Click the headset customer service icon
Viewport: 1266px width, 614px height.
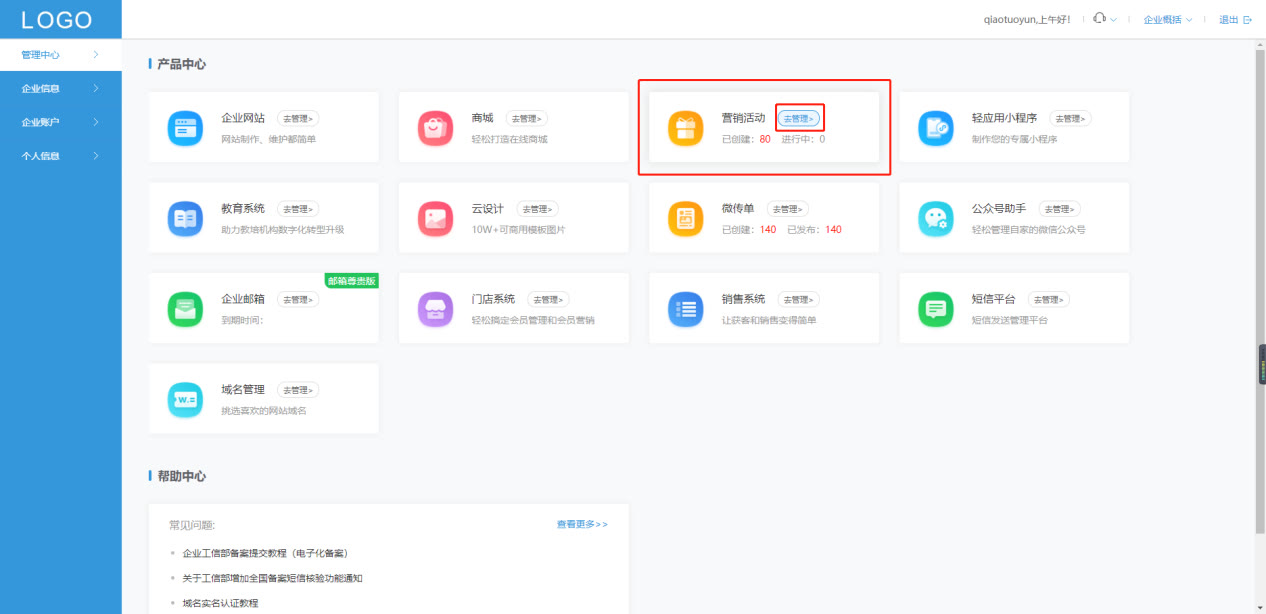point(1101,18)
